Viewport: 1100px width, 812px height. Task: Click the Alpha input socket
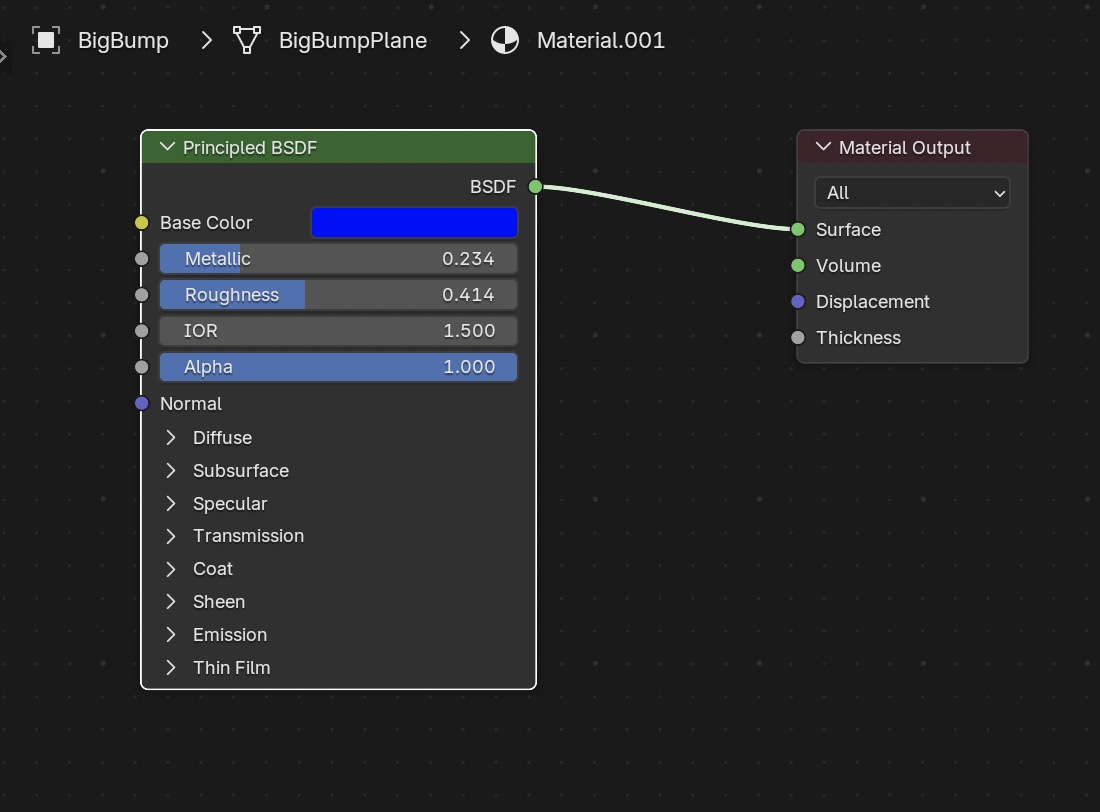pos(142,366)
